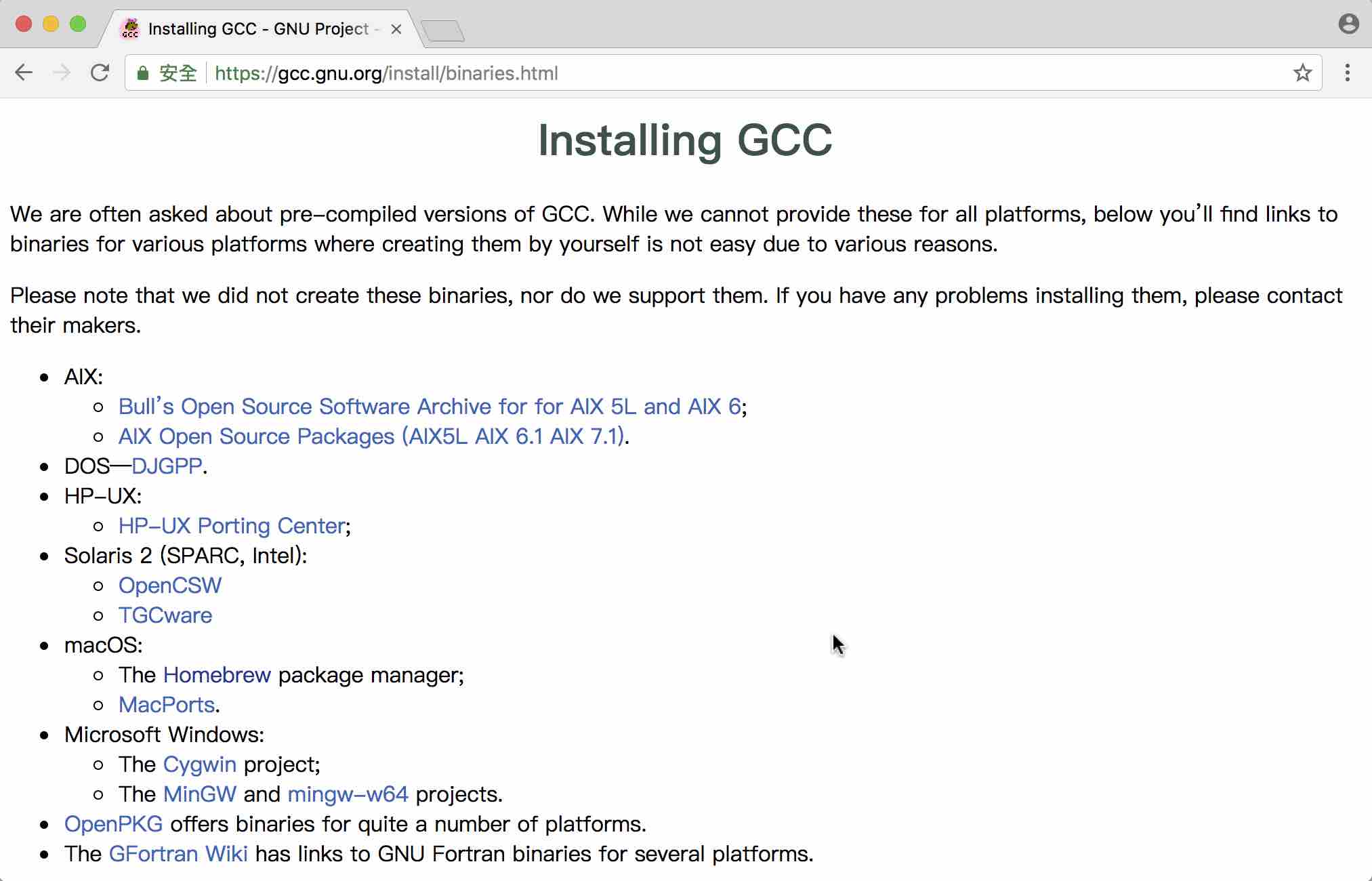Follow the Homebrew link
The image size is (1372, 881).
pos(217,675)
